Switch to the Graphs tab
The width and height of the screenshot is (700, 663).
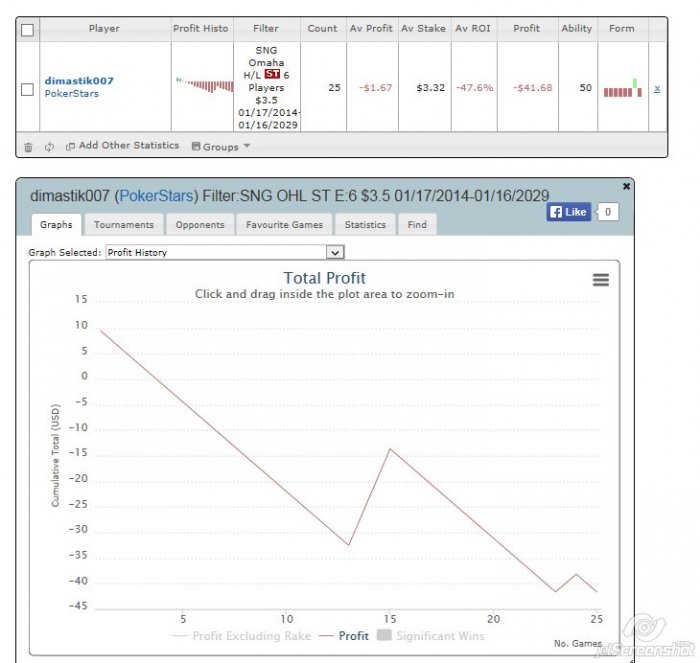click(x=56, y=225)
